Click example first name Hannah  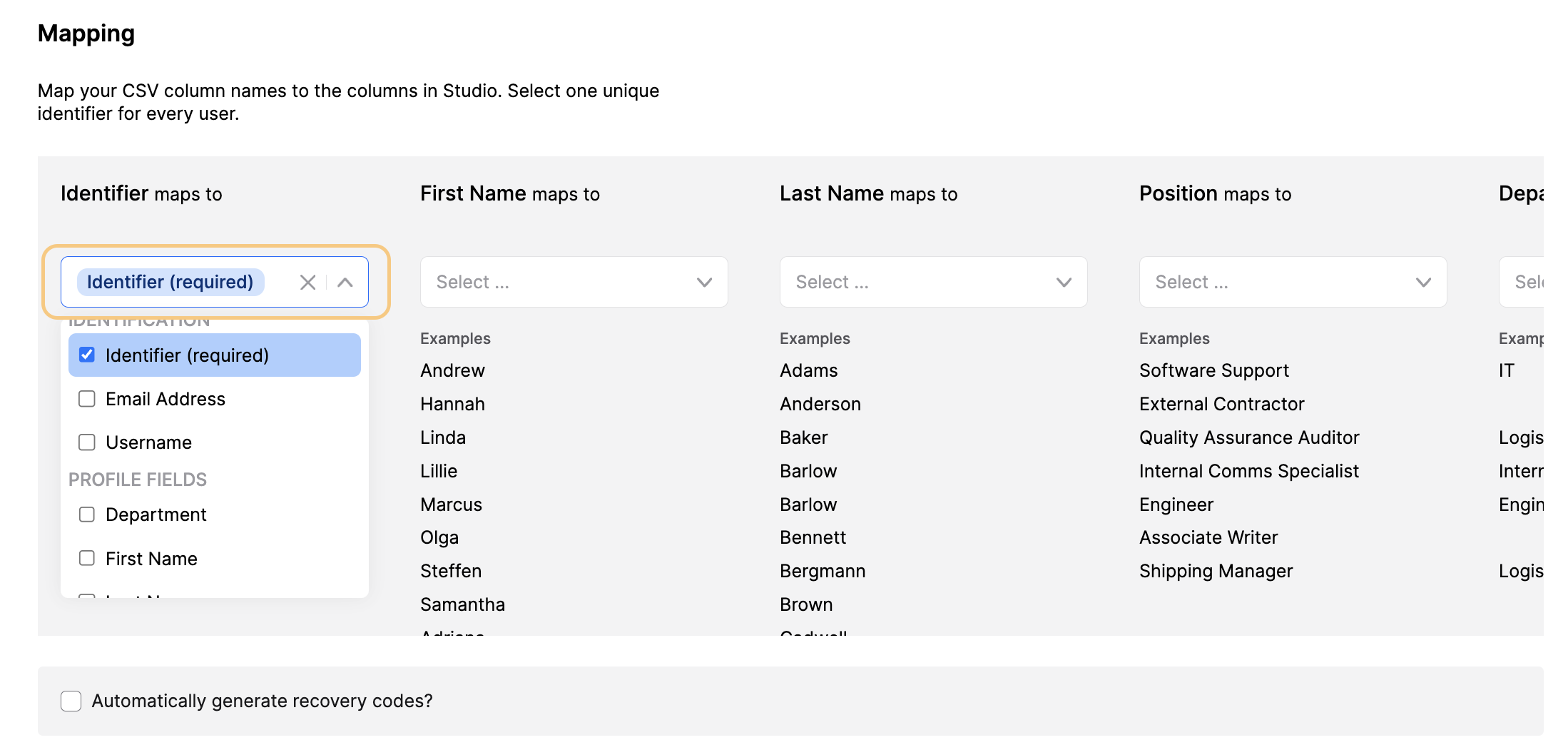[453, 404]
